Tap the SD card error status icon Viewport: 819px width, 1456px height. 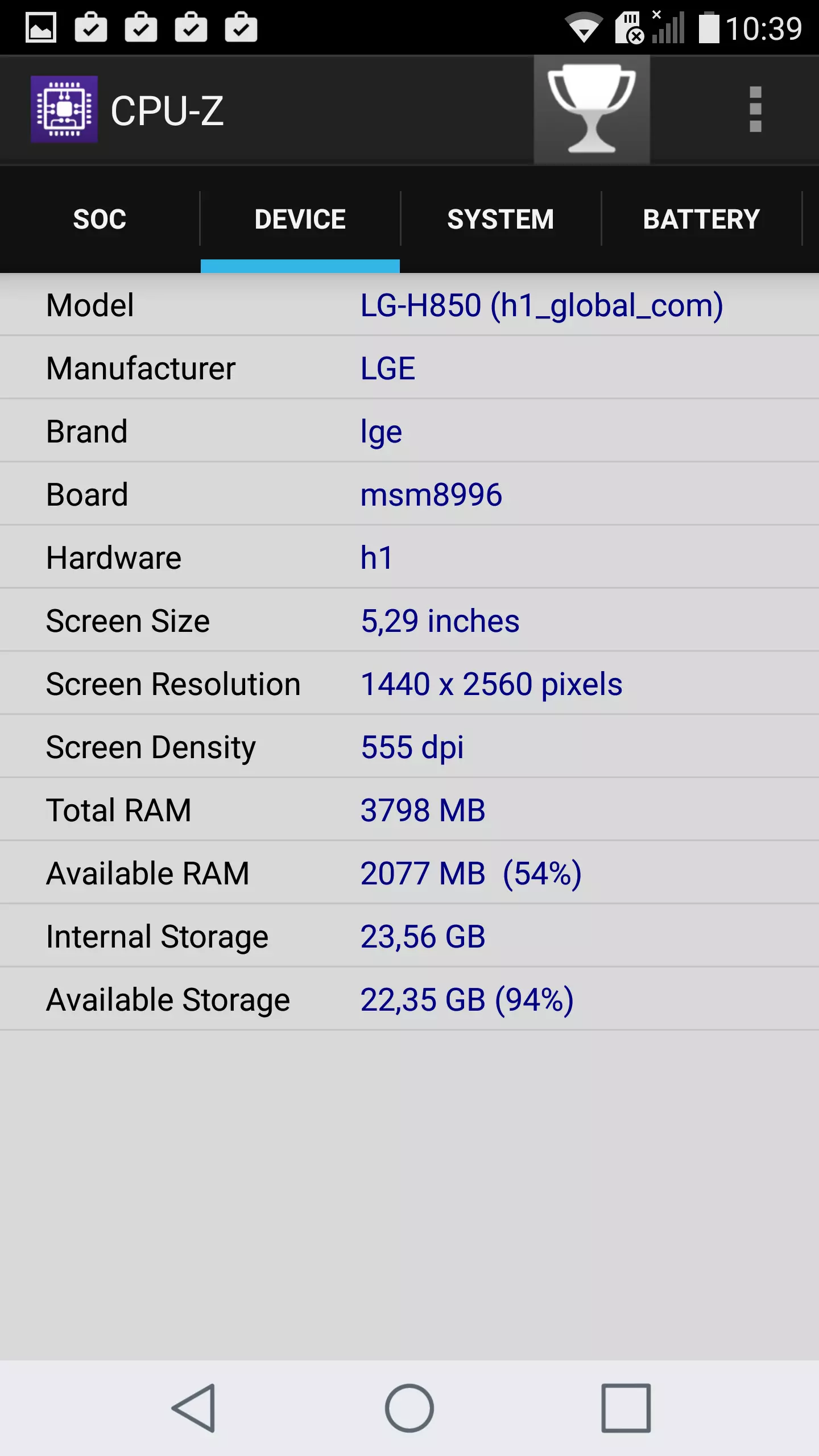630,27
